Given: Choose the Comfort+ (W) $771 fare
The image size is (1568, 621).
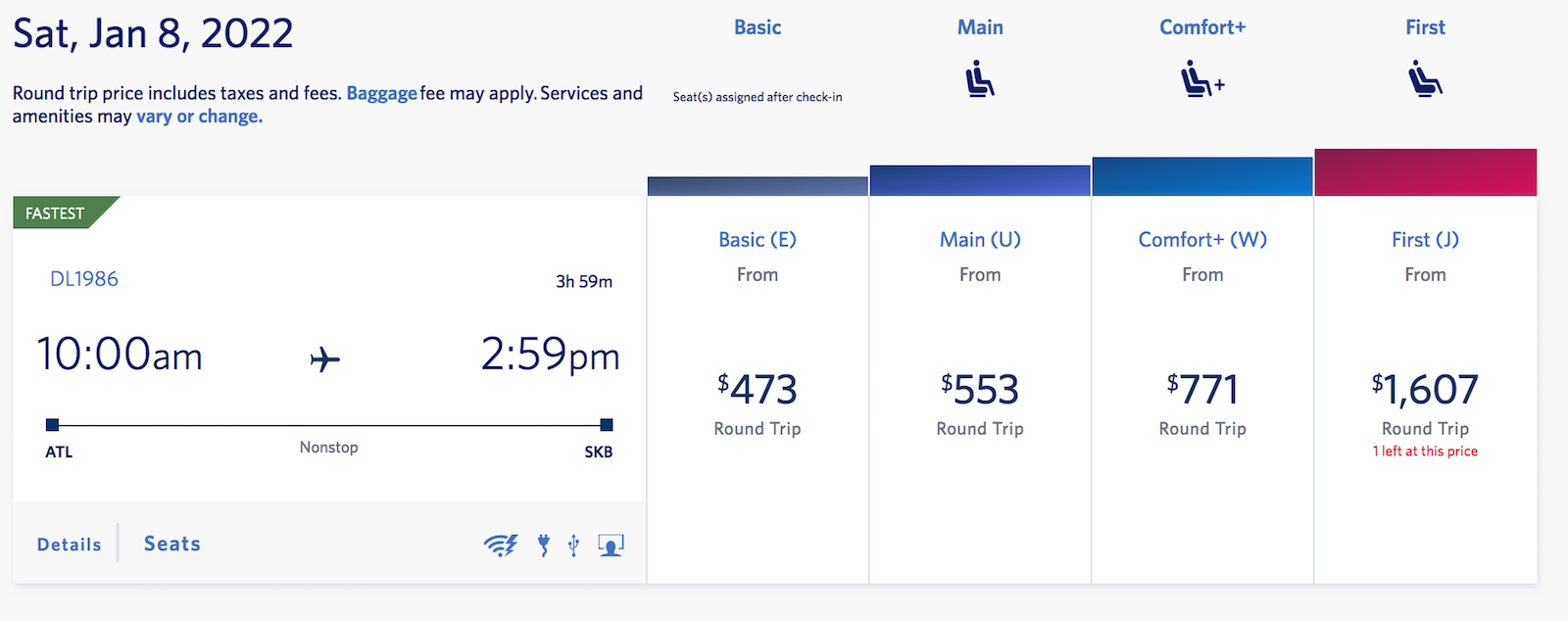Looking at the screenshot, I should click(x=1202, y=390).
